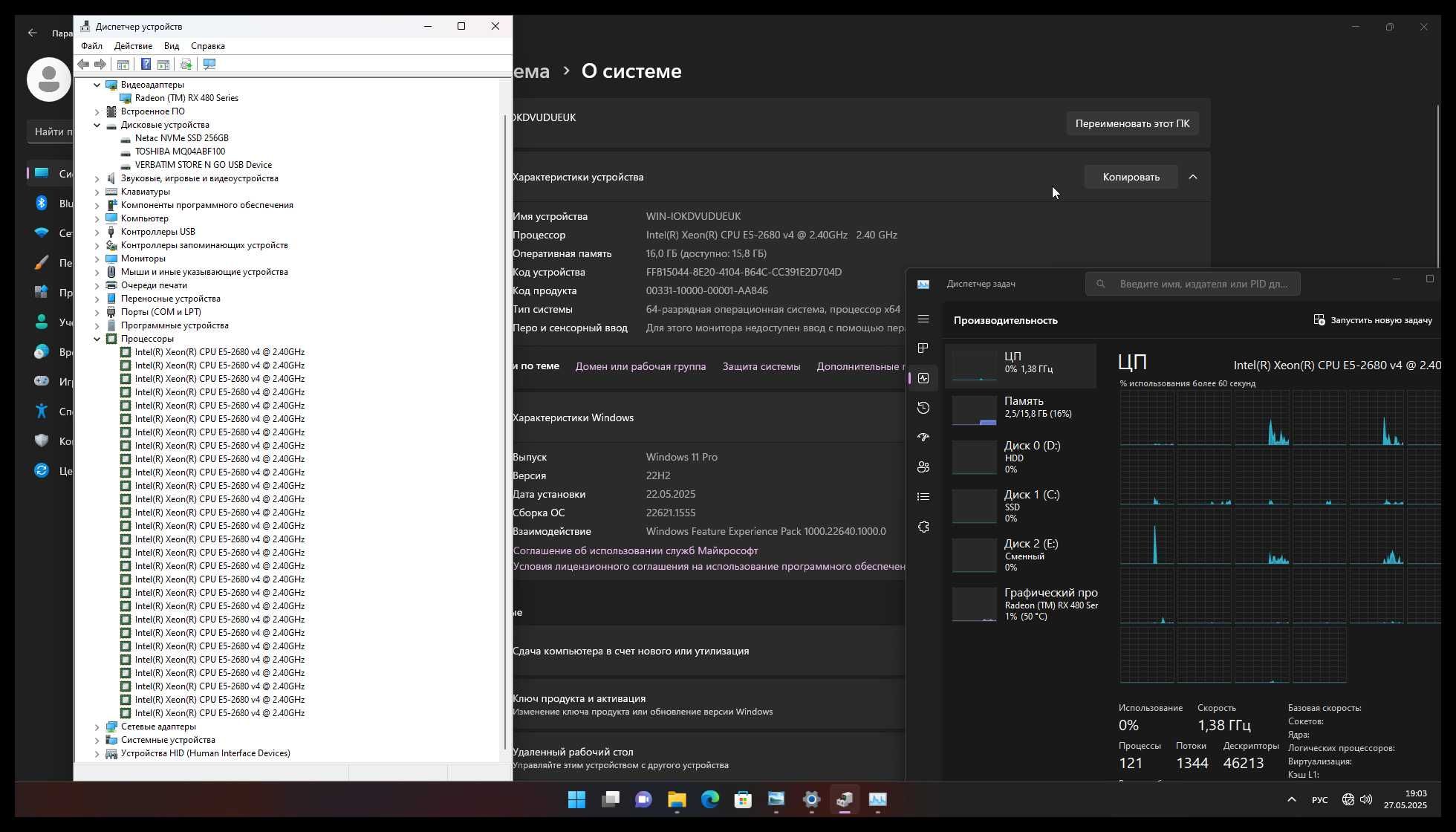Click Переименовать этот ПК button
Screen dimensions: 1456x832
click(x=1132, y=123)
